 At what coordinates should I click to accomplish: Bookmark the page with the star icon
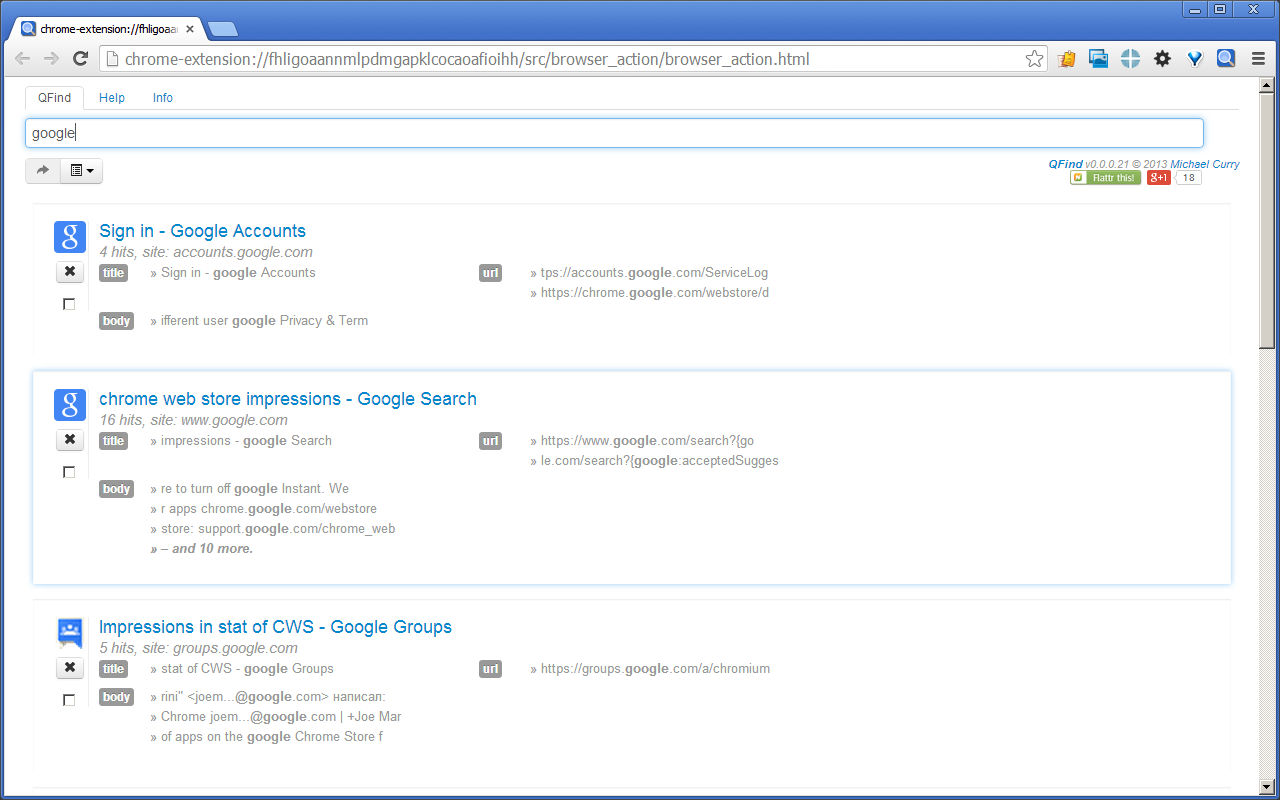coord(1034,58)
